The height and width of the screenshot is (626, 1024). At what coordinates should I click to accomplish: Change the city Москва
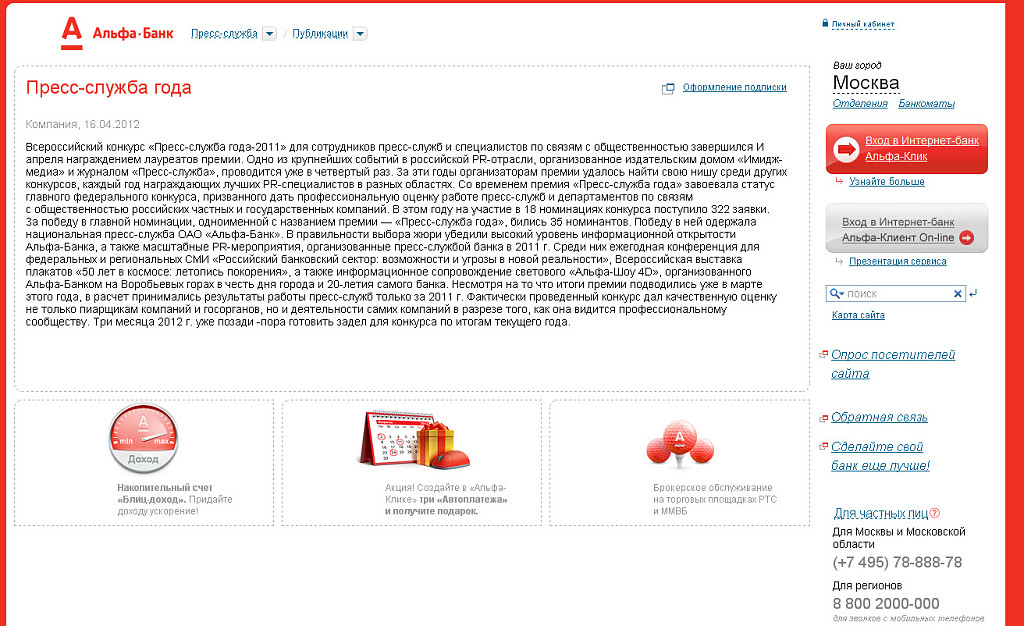tap(866, 84)
